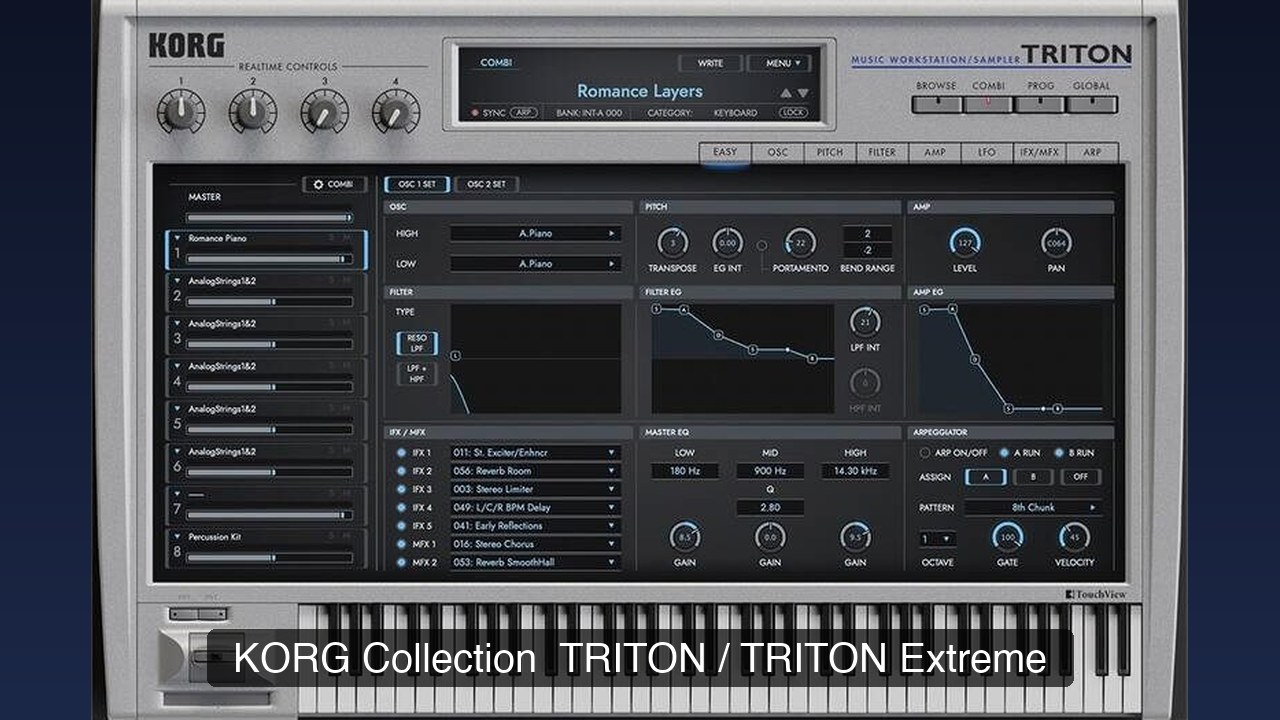1280x720 pixels.
Task: Toggle the LOCK button in display
Action: pos(793,113)
